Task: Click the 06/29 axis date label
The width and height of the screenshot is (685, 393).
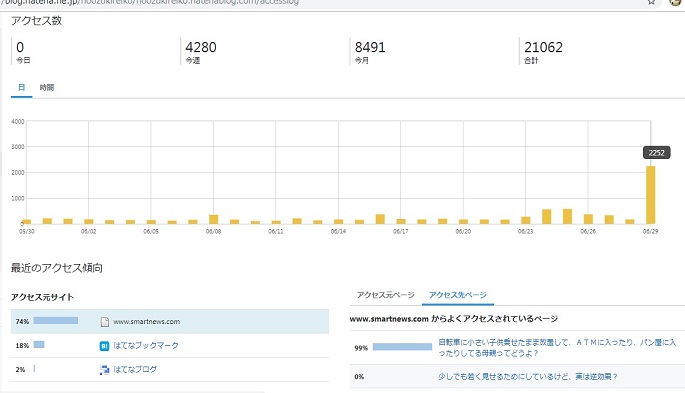Action: pyautogui.click(x=650, y=231)
